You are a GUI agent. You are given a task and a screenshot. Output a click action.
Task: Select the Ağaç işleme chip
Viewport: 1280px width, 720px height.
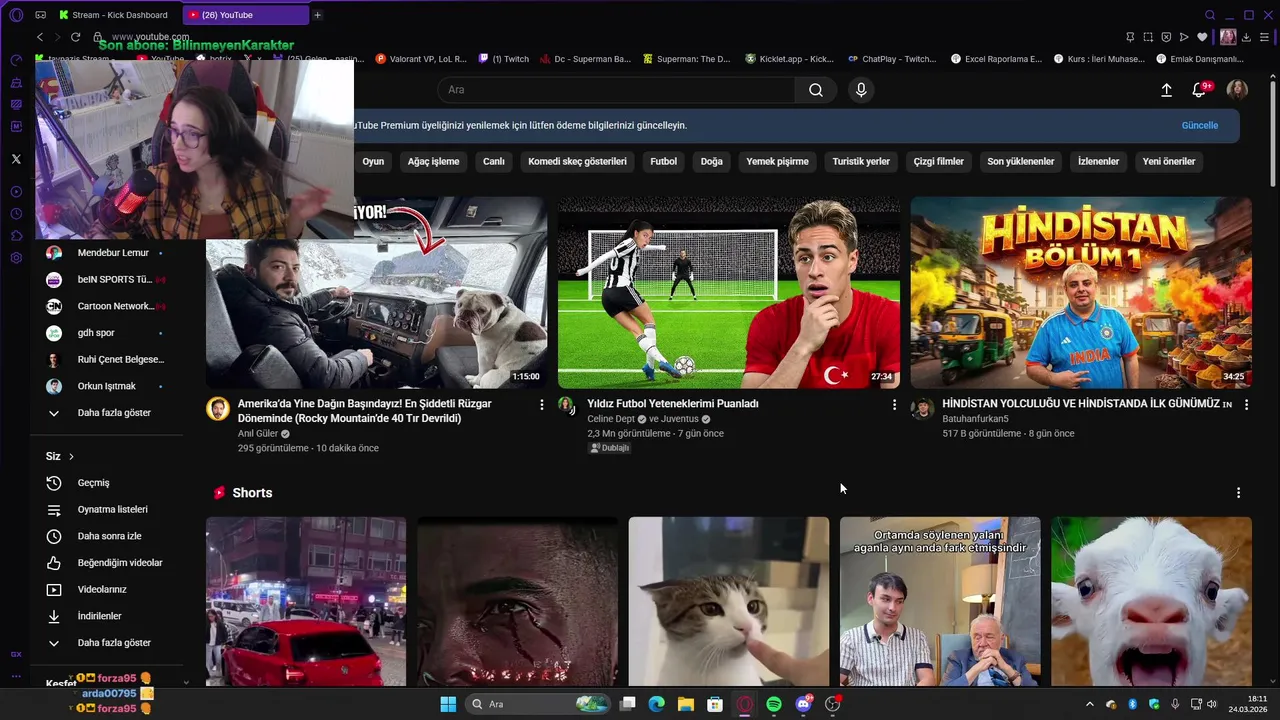(434, 161)
